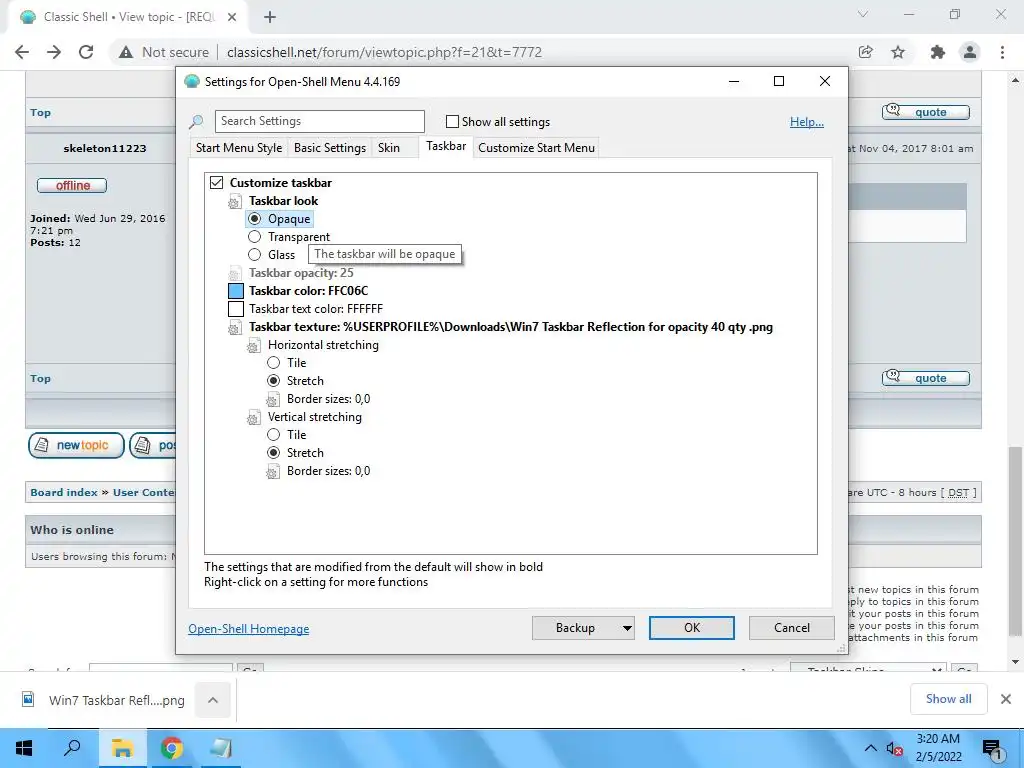
Task: Open download item options chevron
Action: coord(213,700)
